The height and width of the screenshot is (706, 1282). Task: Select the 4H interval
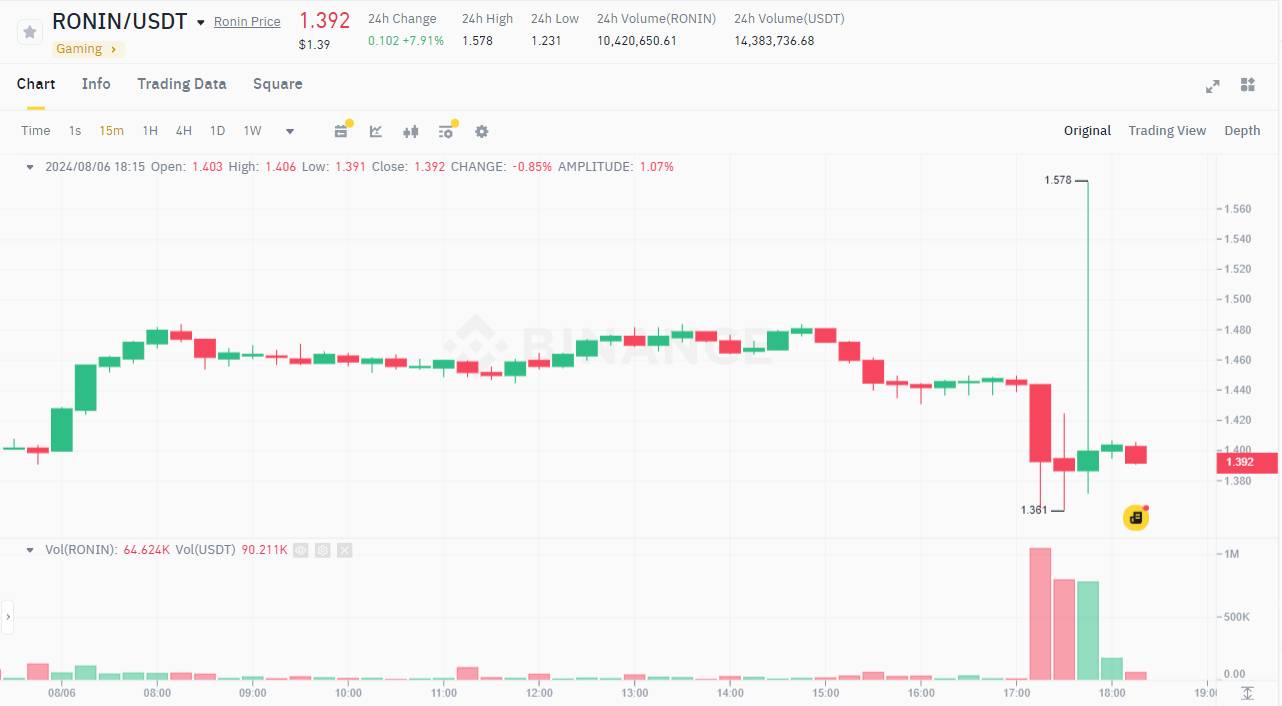[184, 130]
